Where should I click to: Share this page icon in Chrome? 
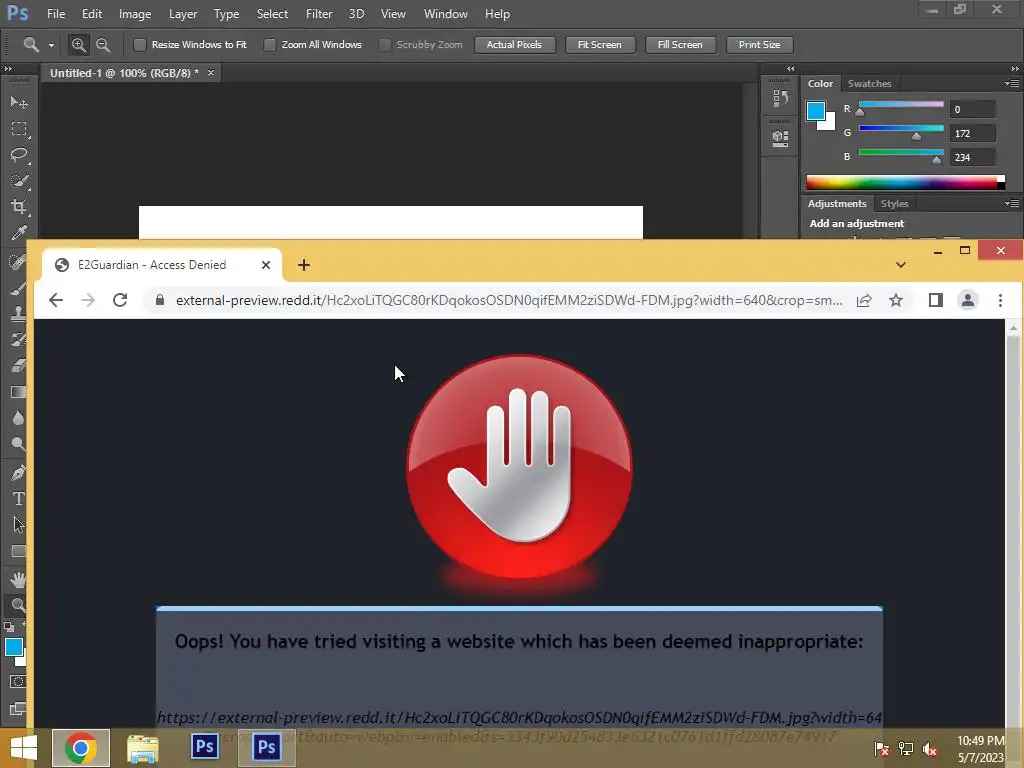pyautogui.click(x=864, y=300)
